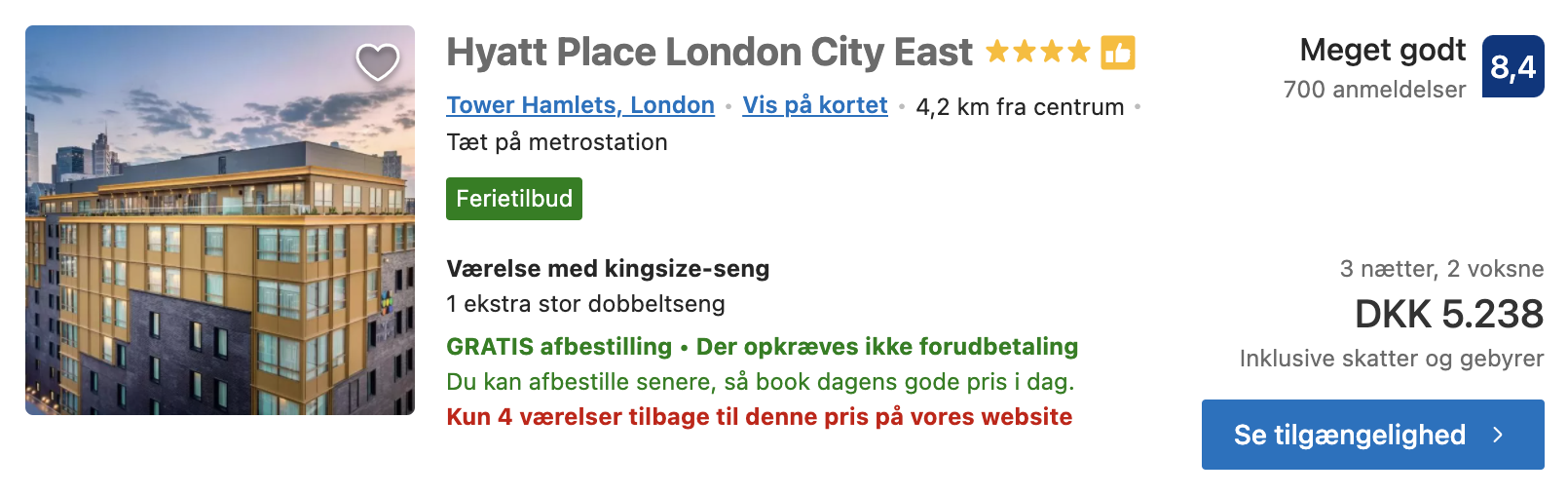
Task: Select Værelse med kingsize-seng room title
Action: tap(608, 269)
